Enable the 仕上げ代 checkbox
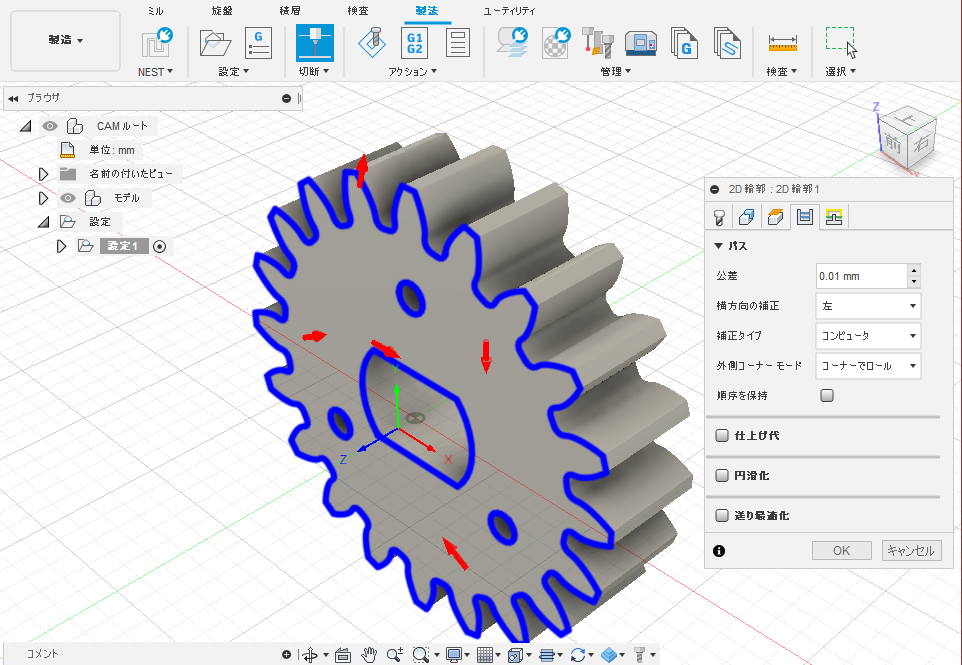This screenshot has height=665, width=962. (722, 436)
